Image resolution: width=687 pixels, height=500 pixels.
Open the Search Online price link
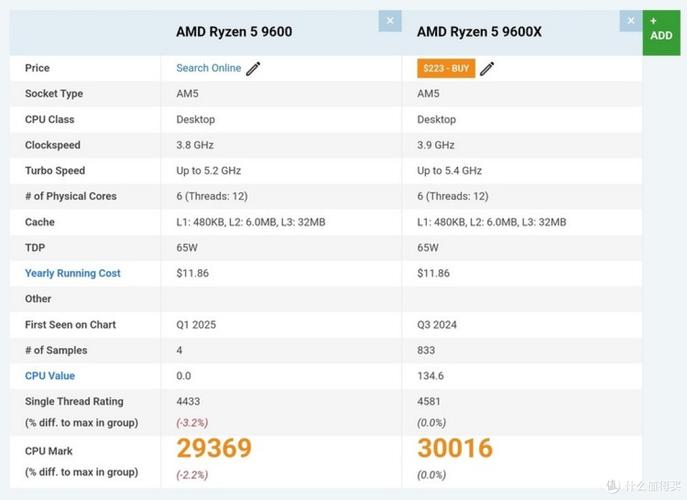(x=208, y=68)
